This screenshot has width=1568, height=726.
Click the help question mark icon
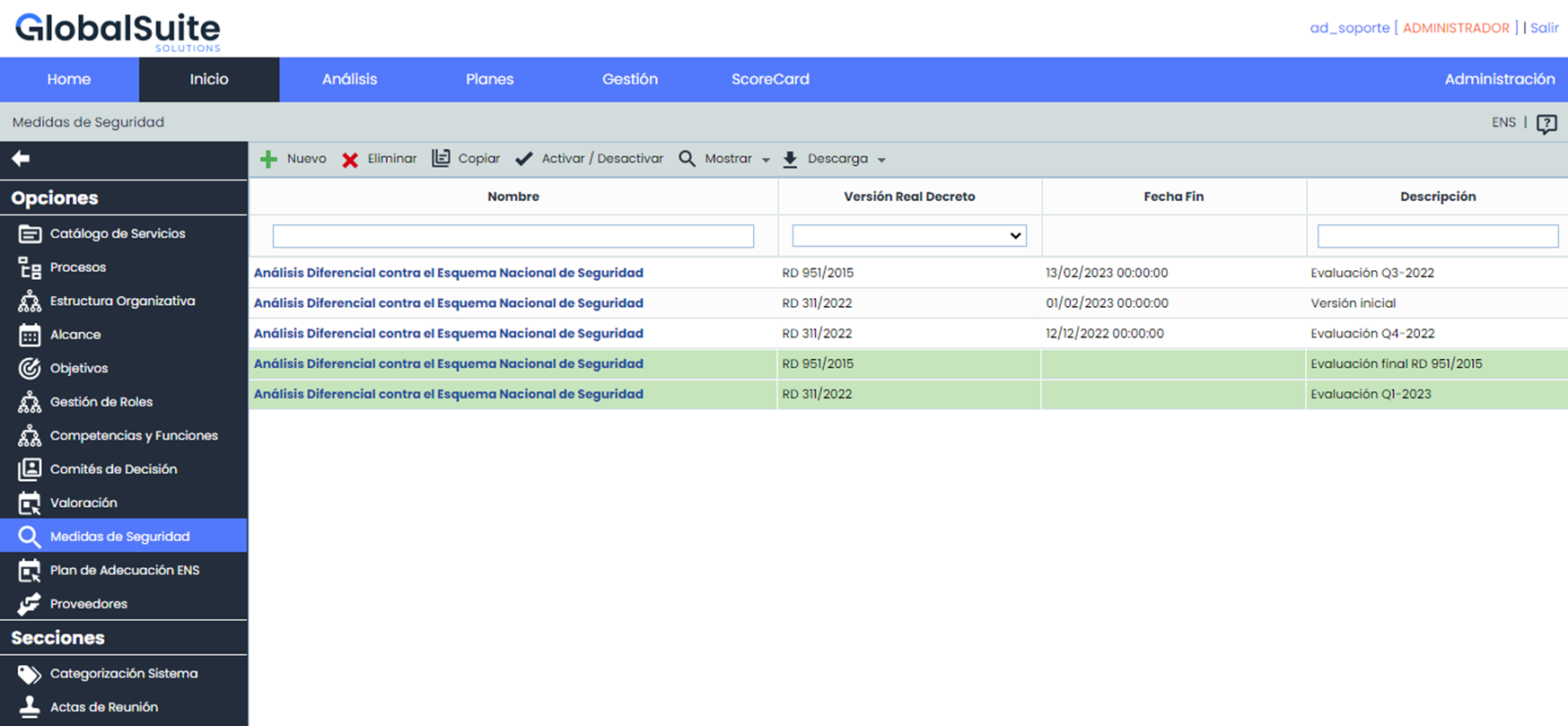1546,124
